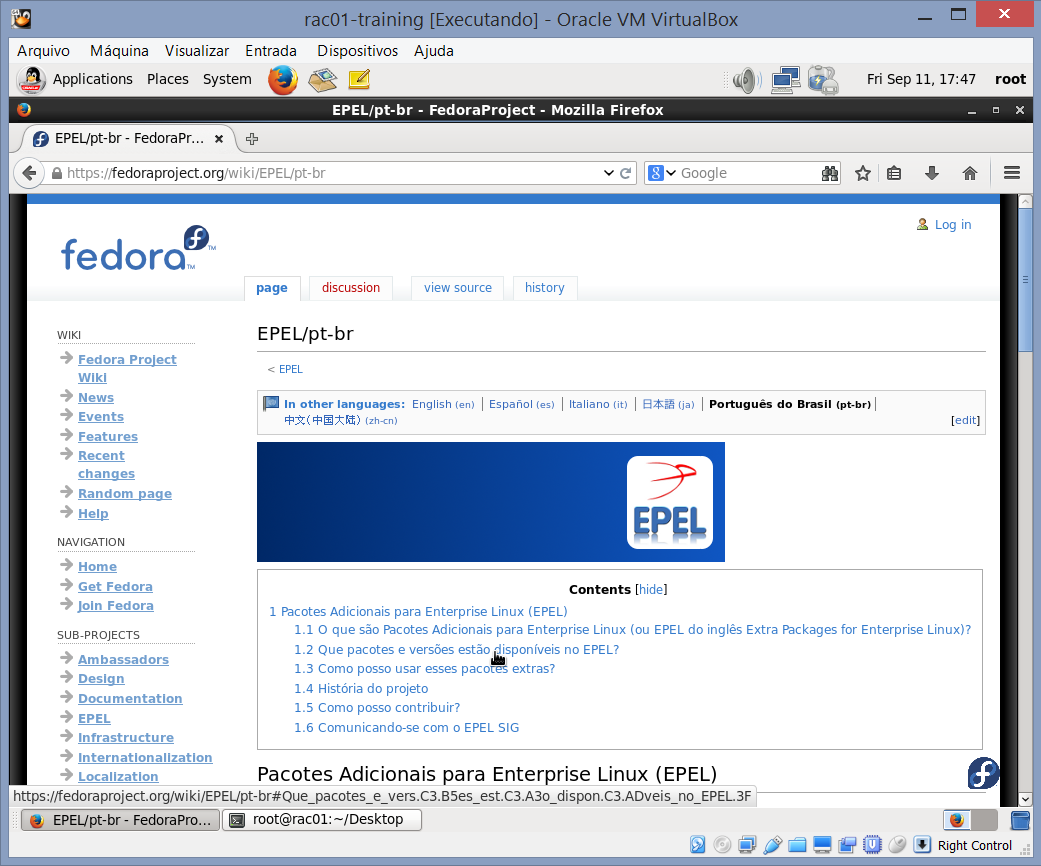Image resolution: width=1041 pixels, height=866 pixels.
Task: Click the Log in link
Action: pos(952,224)
